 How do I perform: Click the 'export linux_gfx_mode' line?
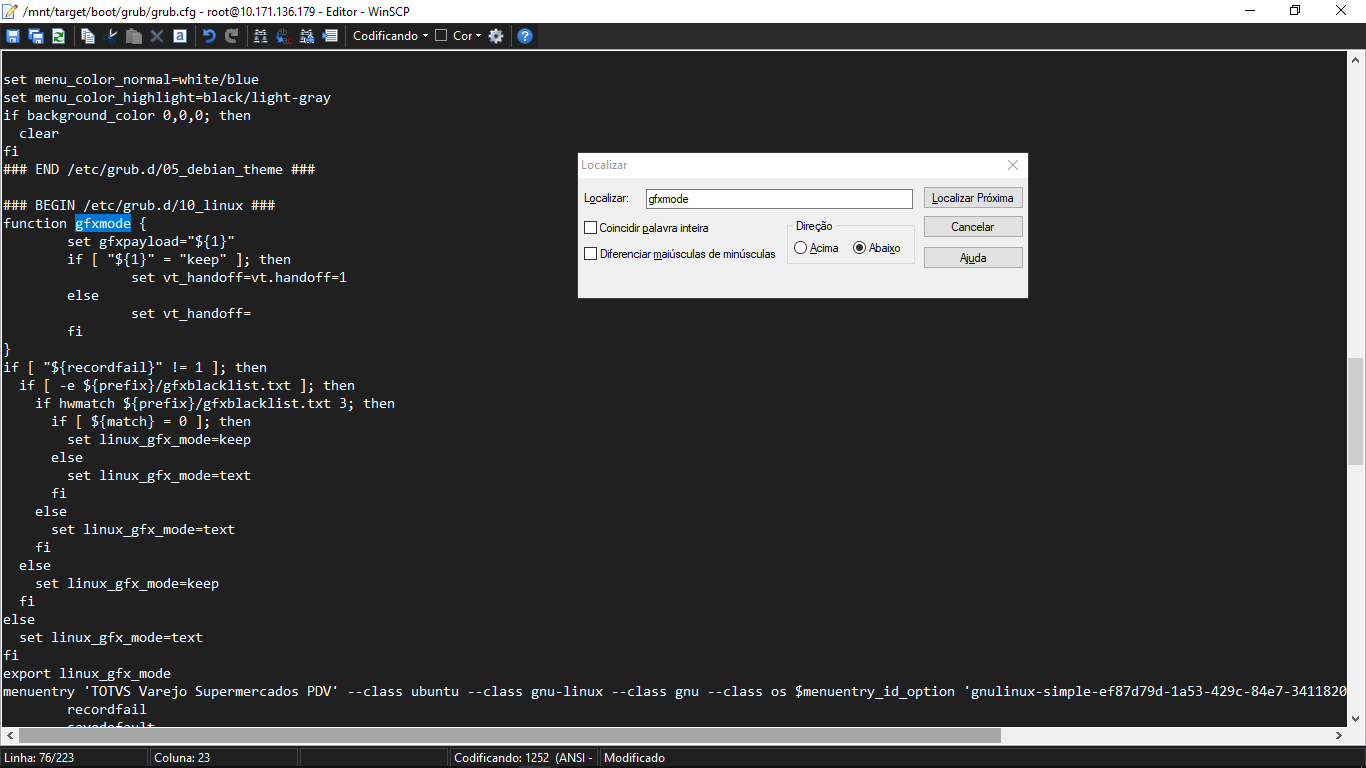click(x=87, y=673)
